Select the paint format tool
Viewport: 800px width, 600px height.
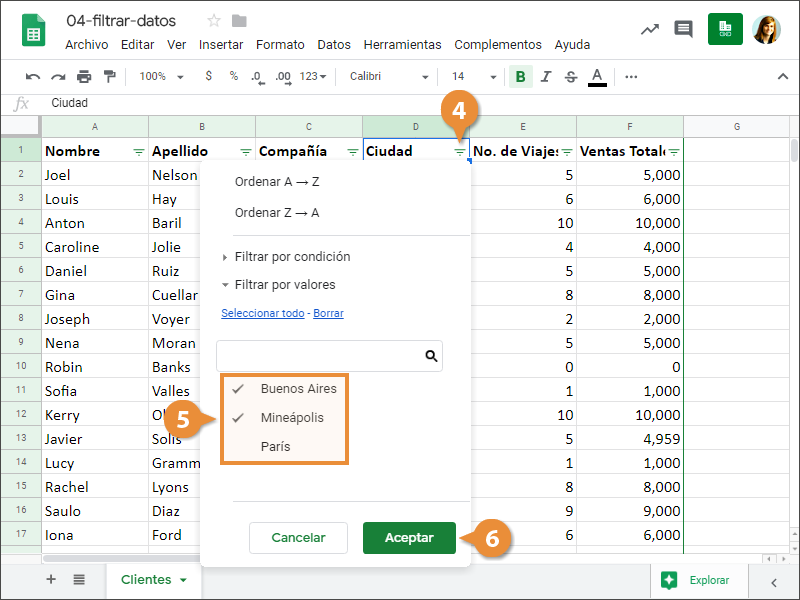(x=109, y=77)
